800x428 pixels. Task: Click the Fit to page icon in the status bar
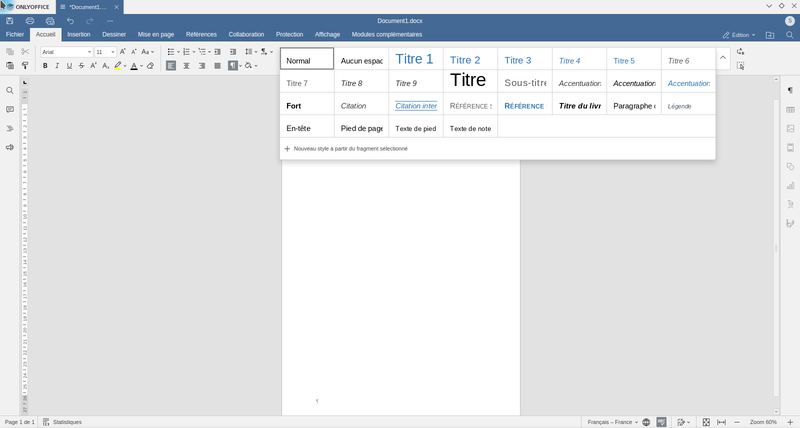tap(706, 422)
